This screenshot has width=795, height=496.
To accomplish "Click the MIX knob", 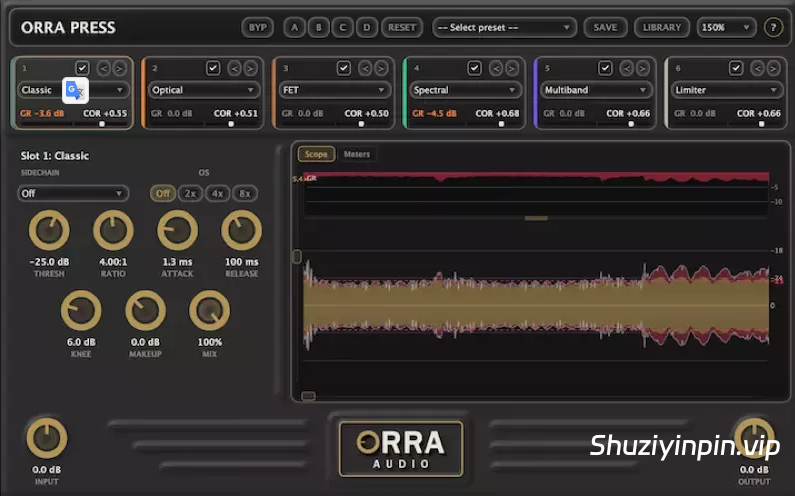I will point(209,310).
